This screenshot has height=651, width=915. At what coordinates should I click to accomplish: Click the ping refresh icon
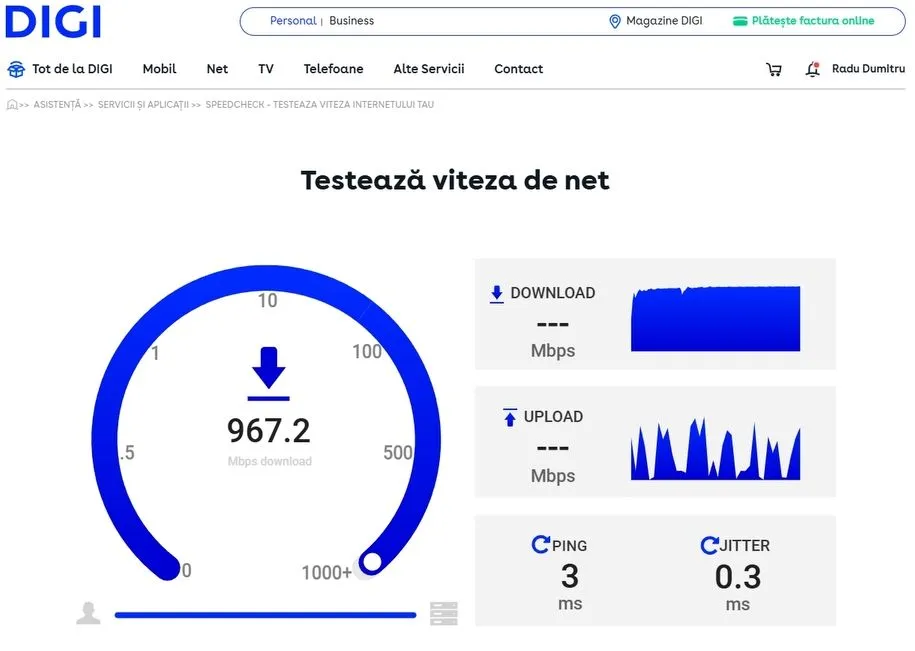(541, 545)
